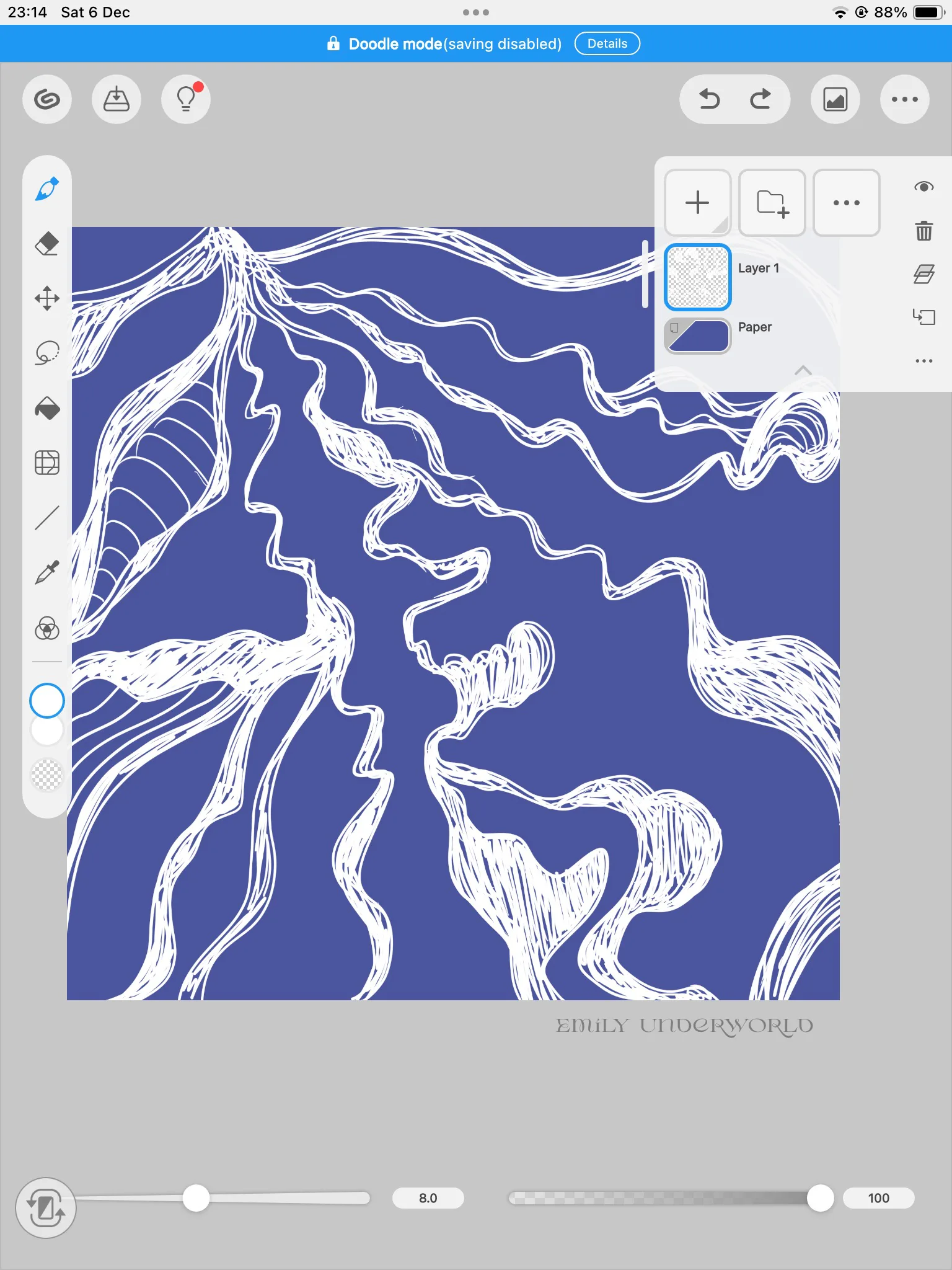The image size is (952, 1270).
Task: Open the lightbulb help tips
Action: pyautogui.click(x=186, y=99)
